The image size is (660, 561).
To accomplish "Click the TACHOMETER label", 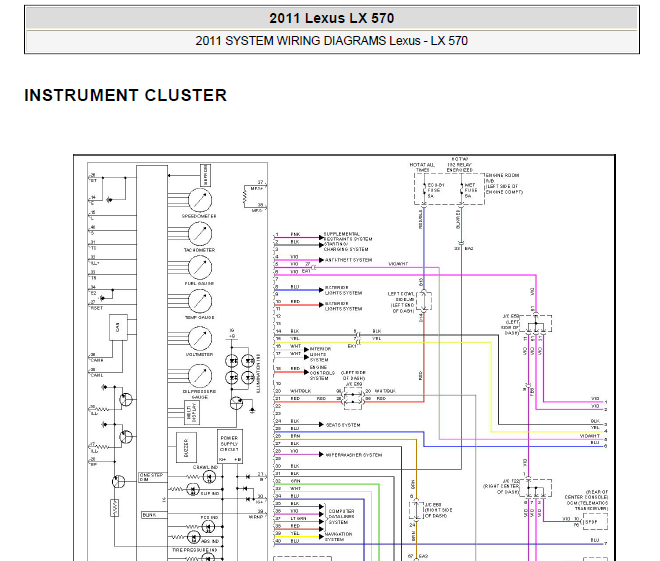I will (200, 250).
